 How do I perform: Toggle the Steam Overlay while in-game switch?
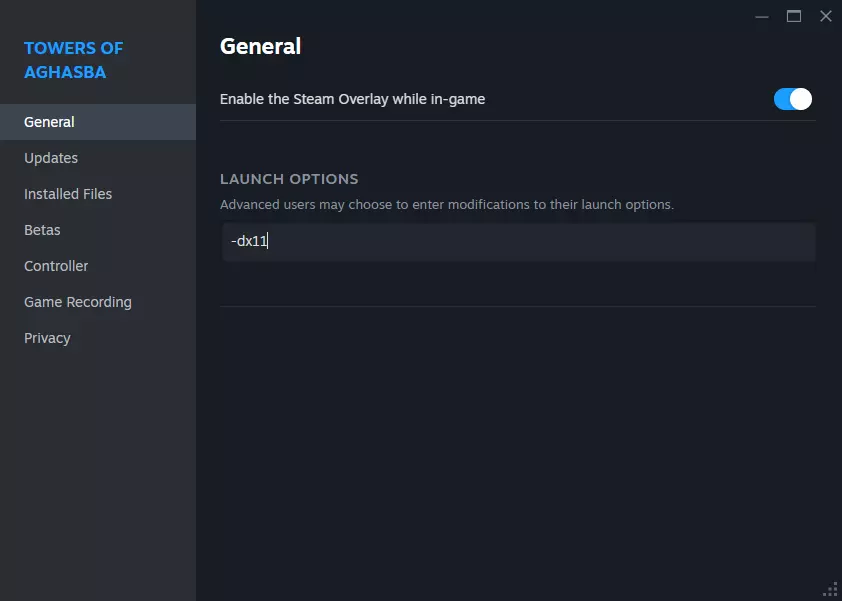coord(792,99)
